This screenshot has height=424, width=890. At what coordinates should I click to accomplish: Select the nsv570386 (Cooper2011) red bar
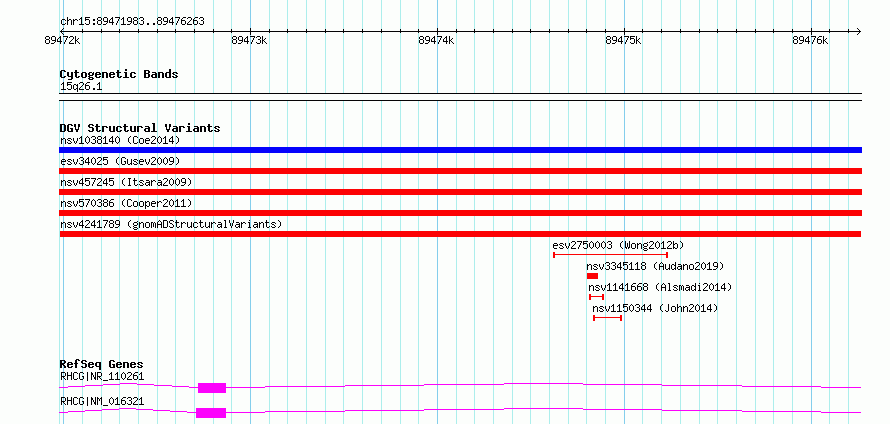(x=460, y=213)
